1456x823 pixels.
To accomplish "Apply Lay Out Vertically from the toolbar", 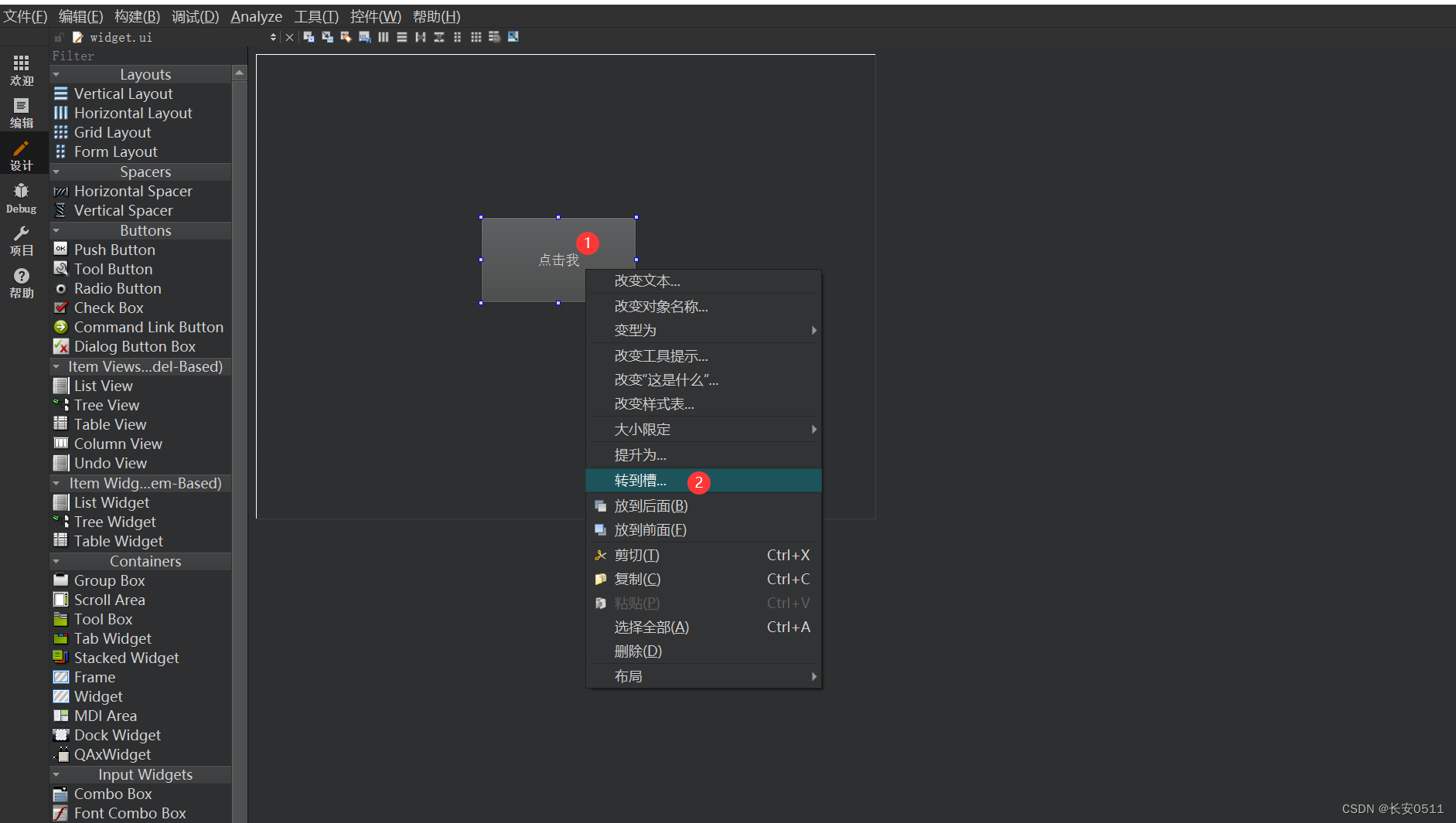I will click(x=401, y=37).
